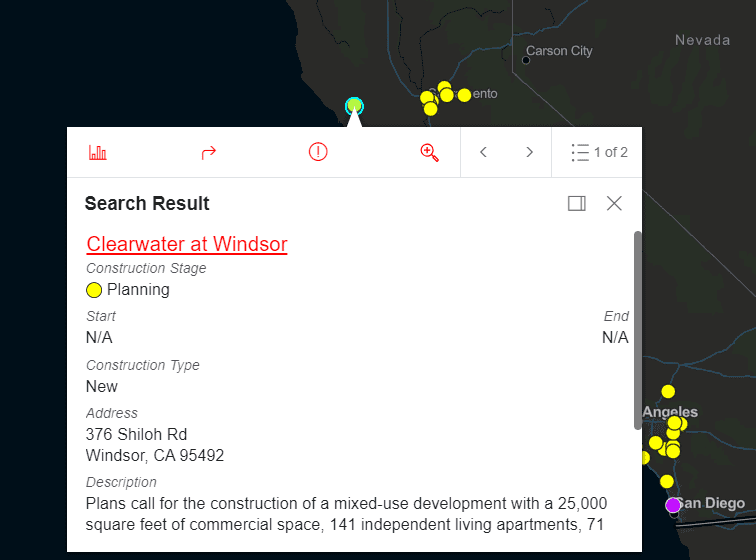Screen dimensions: 756x560
Task: Click the highlighted marker above the popup
Action: point(353,105)
